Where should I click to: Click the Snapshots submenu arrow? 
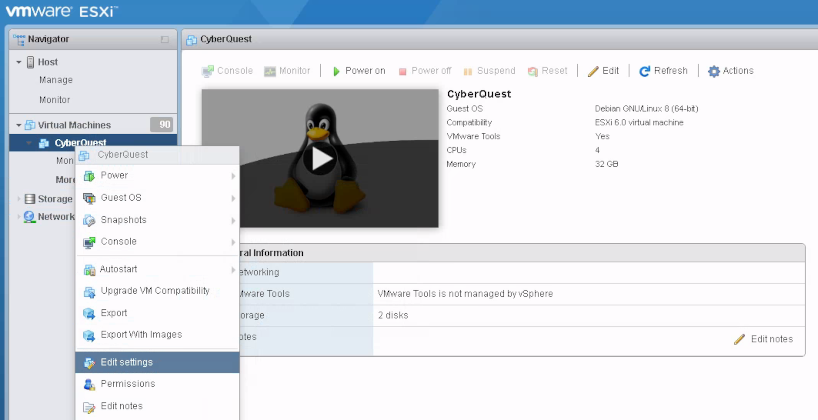click(233, 221)
